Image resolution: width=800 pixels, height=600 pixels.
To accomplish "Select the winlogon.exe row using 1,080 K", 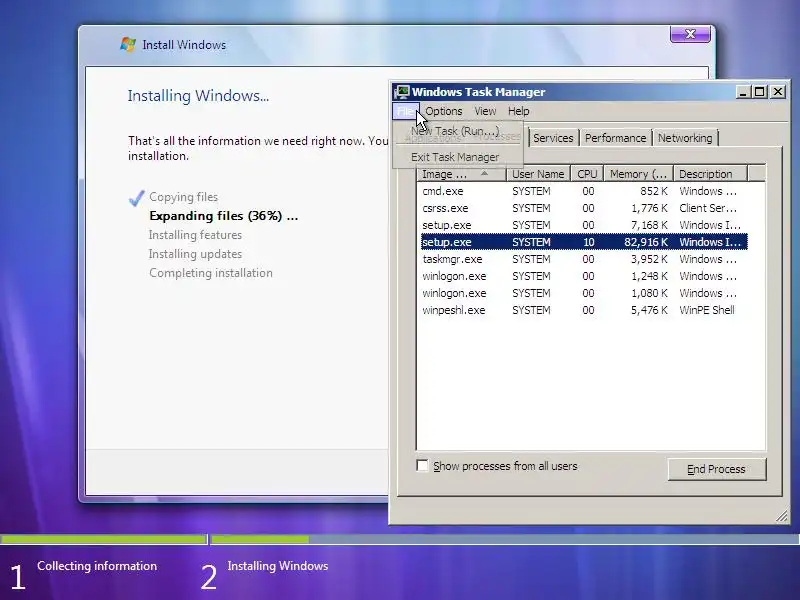I will pos(584,293).
